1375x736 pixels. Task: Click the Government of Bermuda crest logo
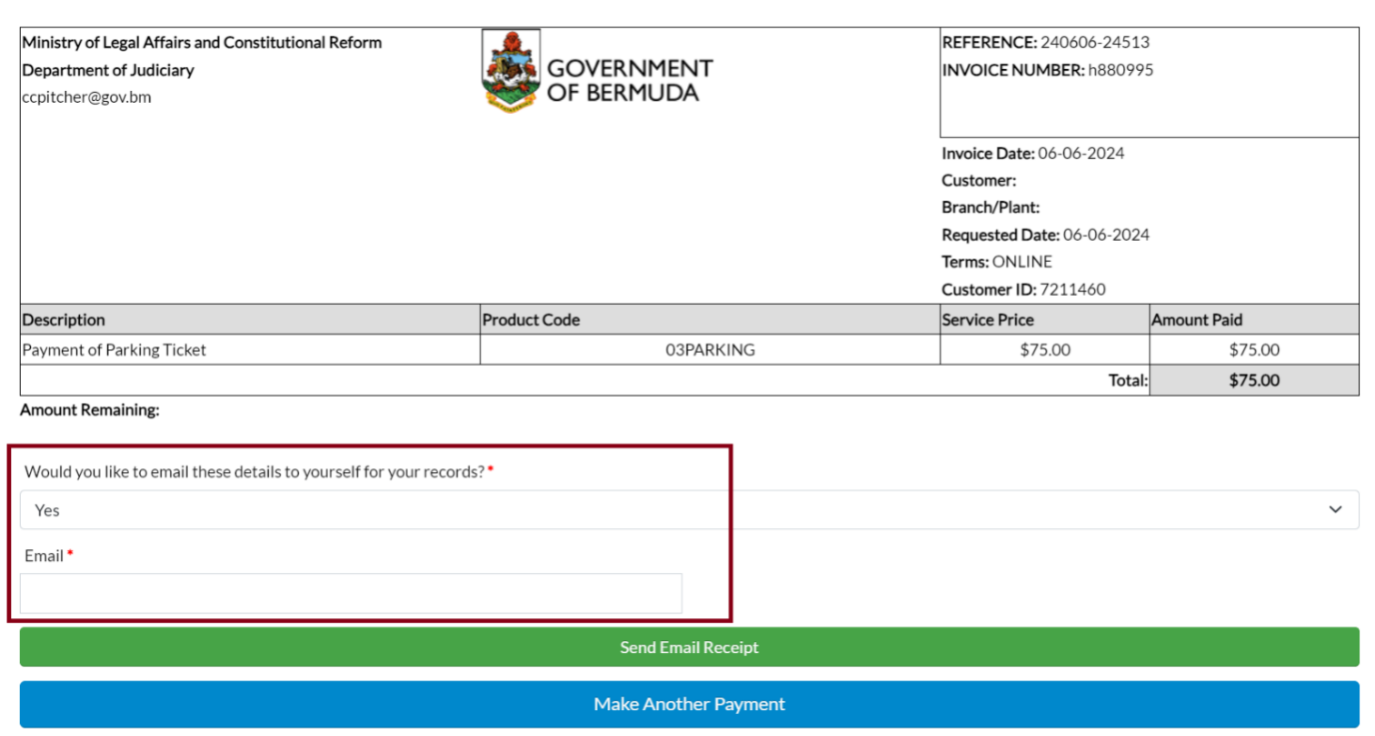pos(511,70)
